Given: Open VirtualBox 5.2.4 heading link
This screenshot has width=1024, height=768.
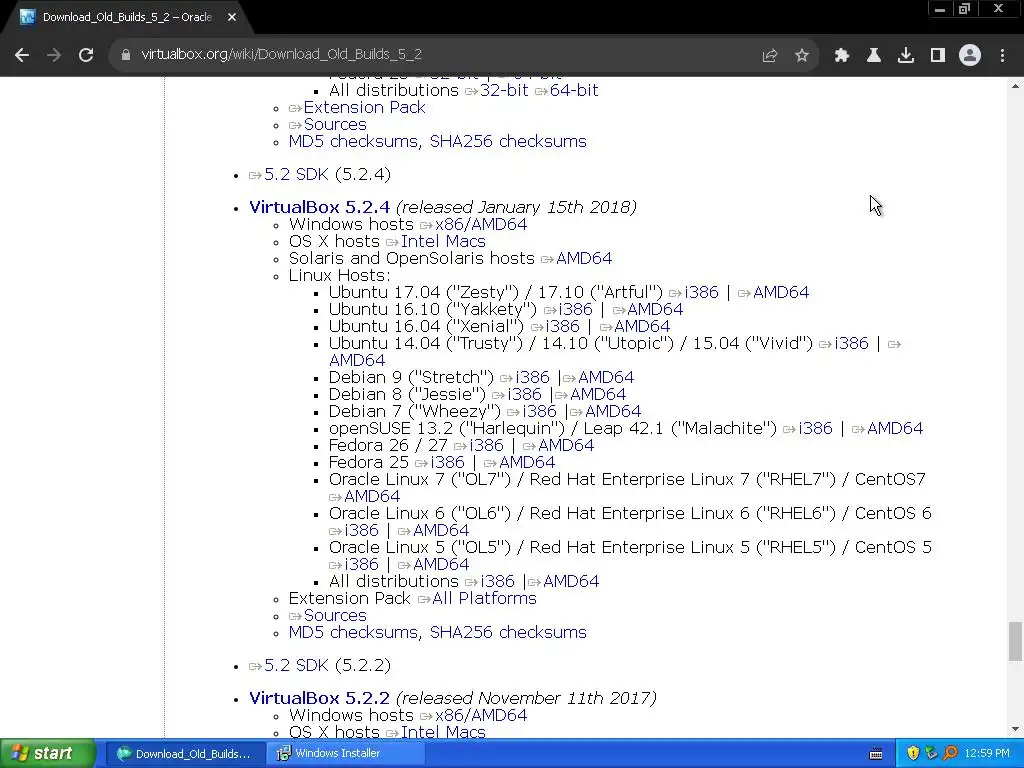Looking at the screenshot, I should click(x=319, y=207).
